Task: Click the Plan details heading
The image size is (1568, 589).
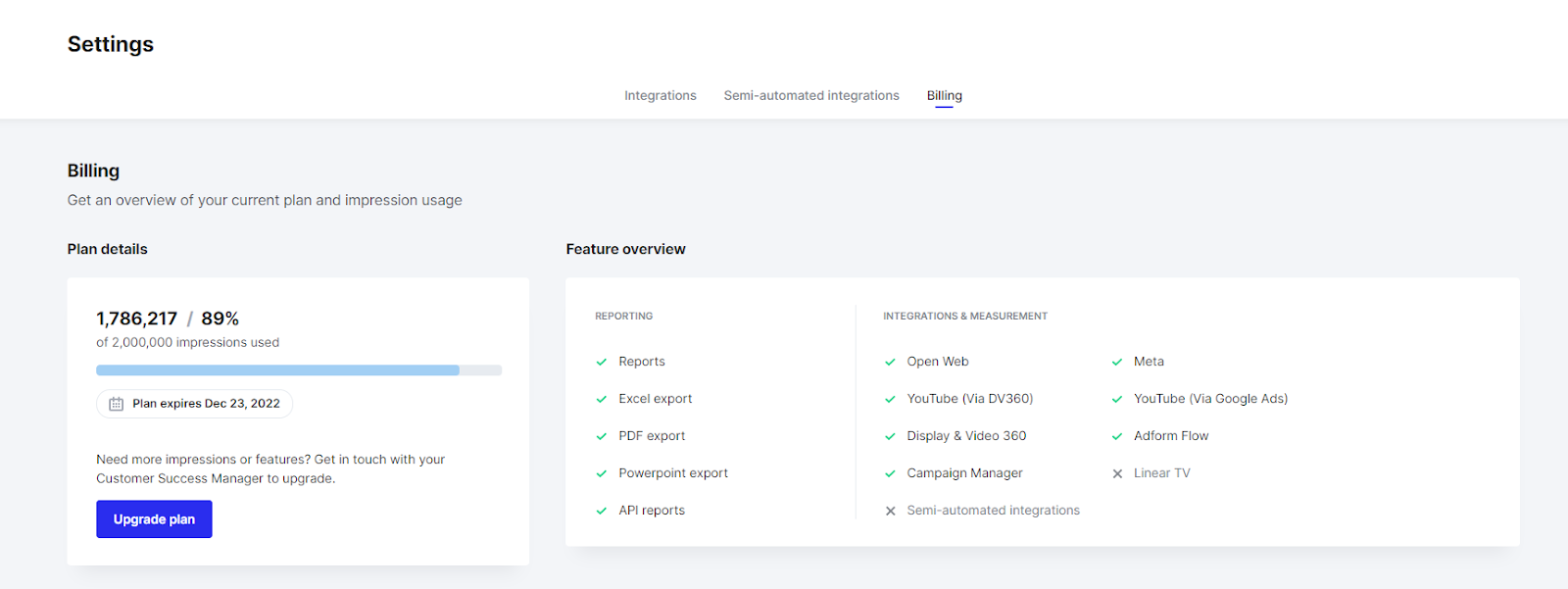Action: (x=108, y=249)
